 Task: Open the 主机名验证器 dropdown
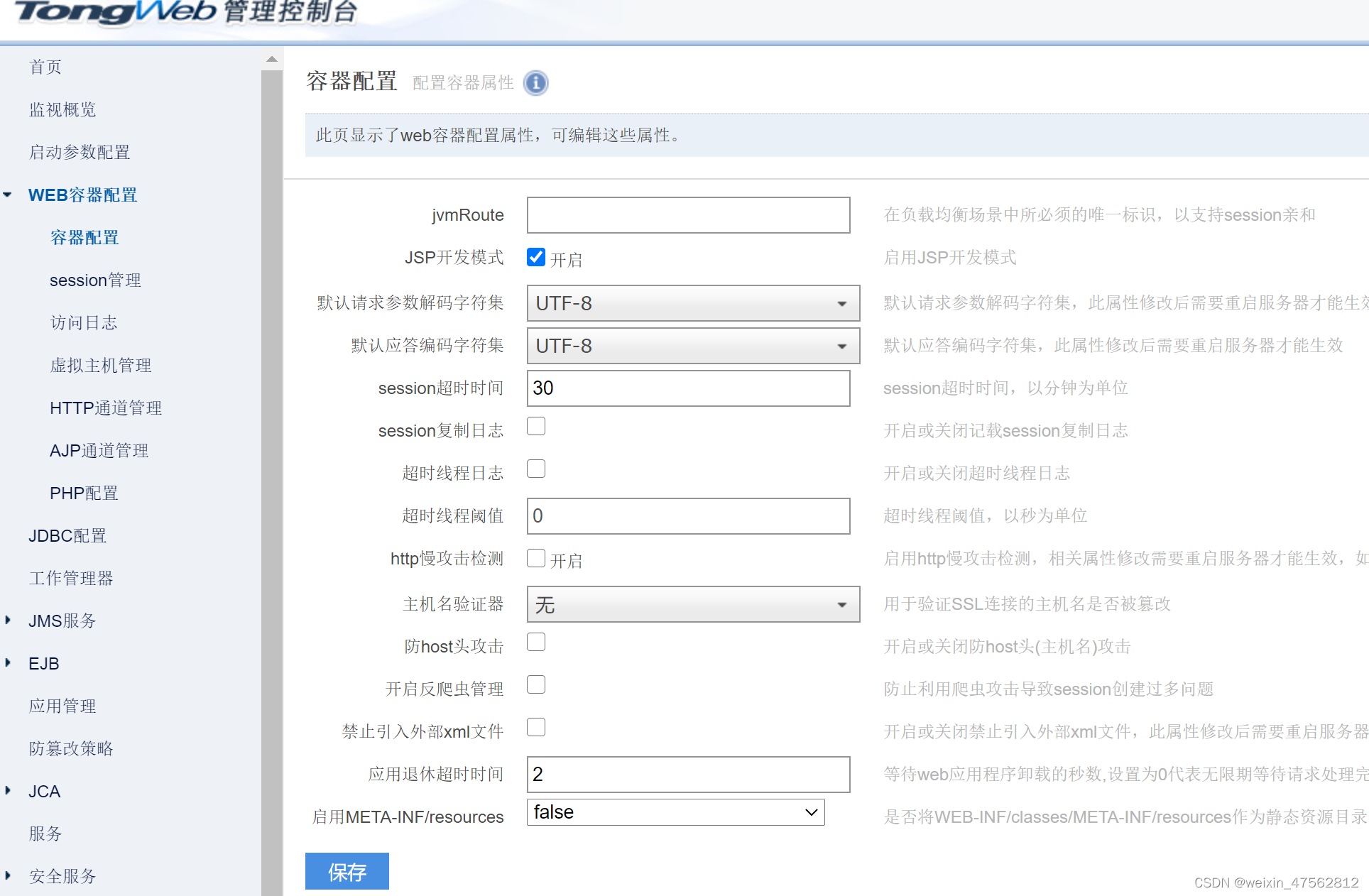[693, 604]
